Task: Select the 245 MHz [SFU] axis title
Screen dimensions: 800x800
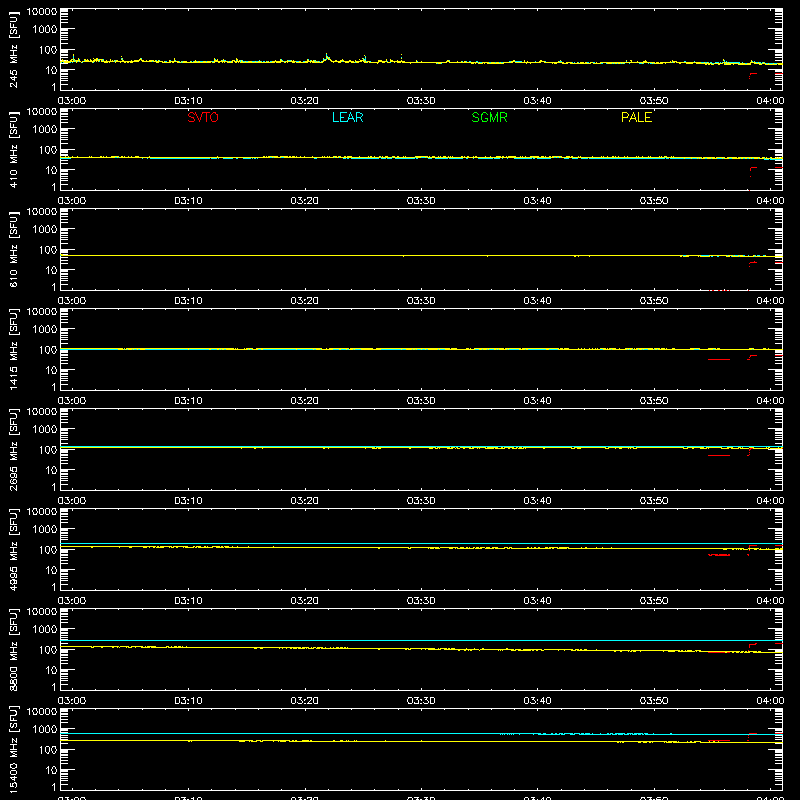Action: [13, 49]
